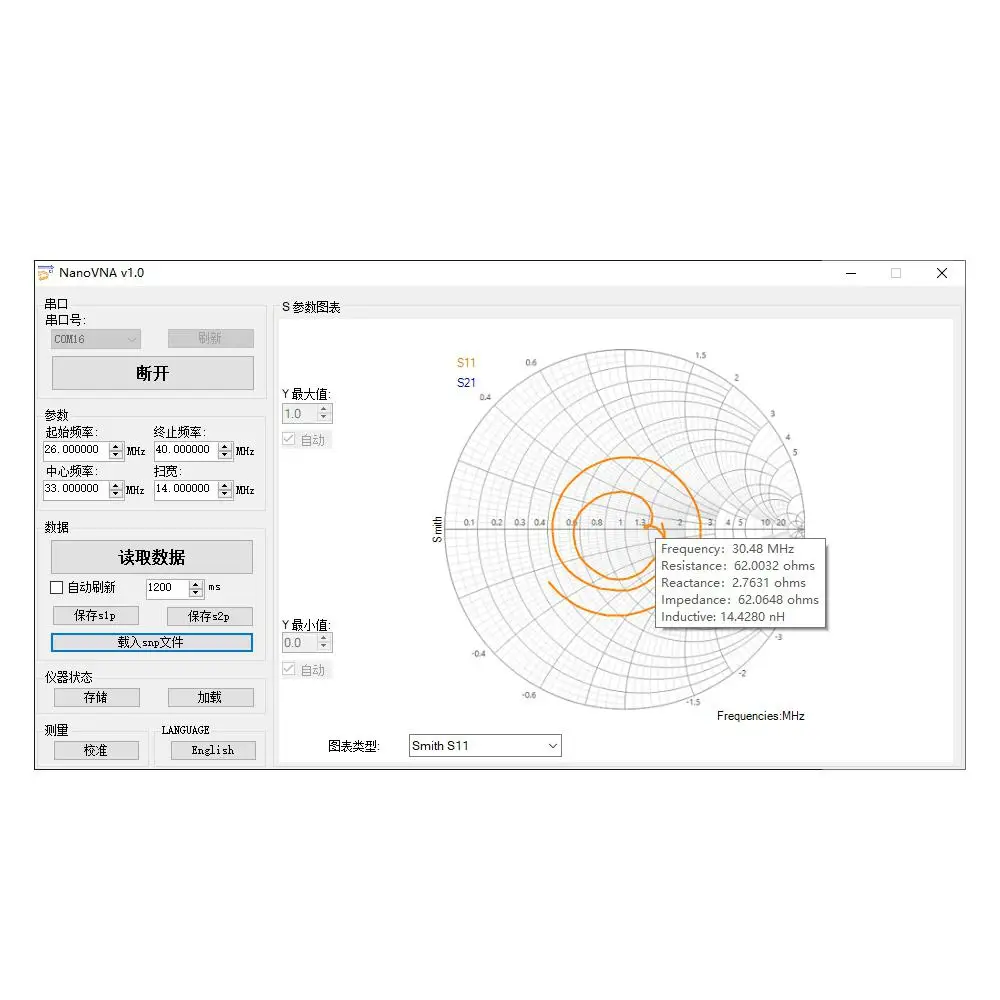Decrease span 14.000000 spinner down
Screen dimensions: 1000x1000
224,494
